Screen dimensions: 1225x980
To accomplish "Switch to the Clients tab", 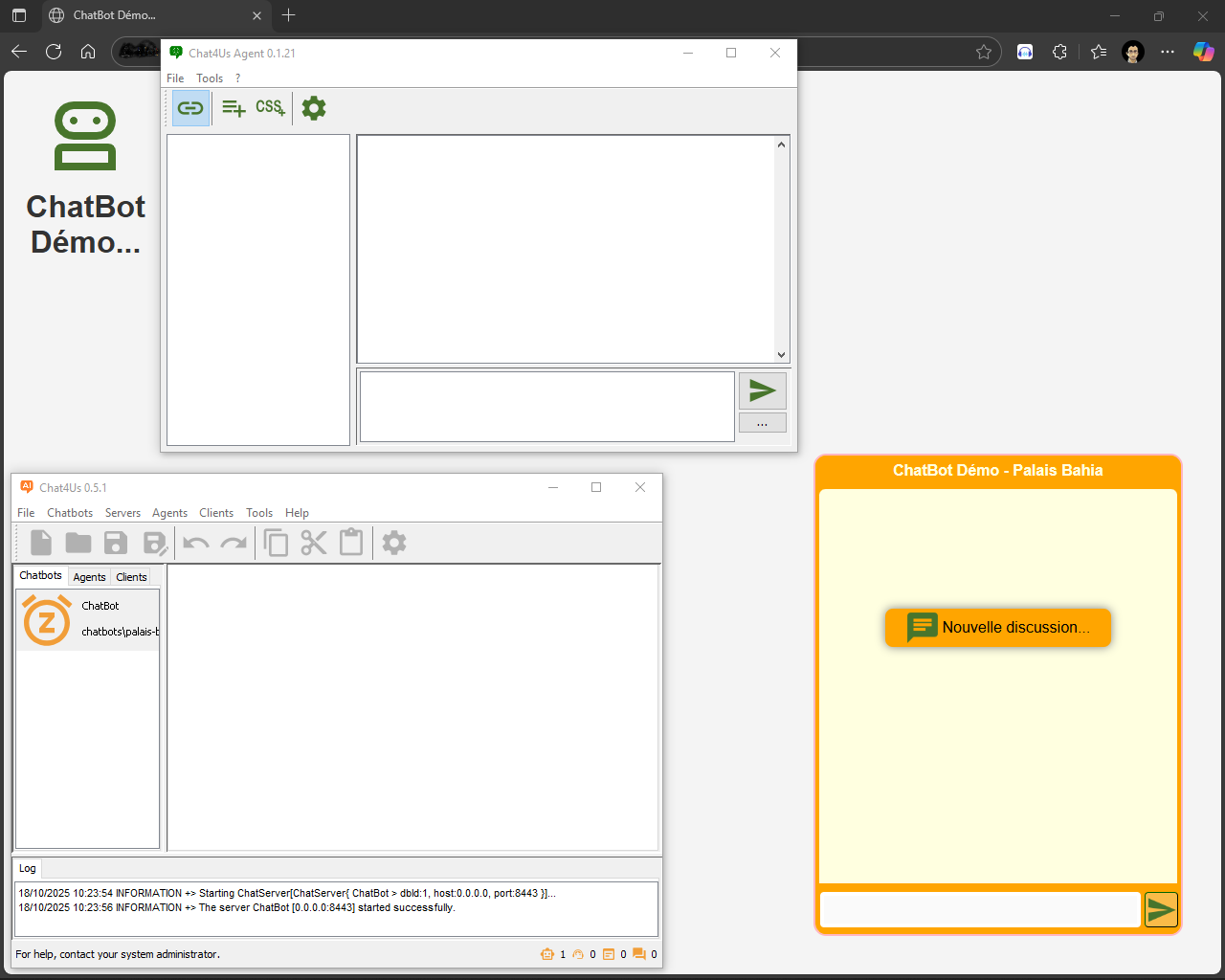I will 131,577.
